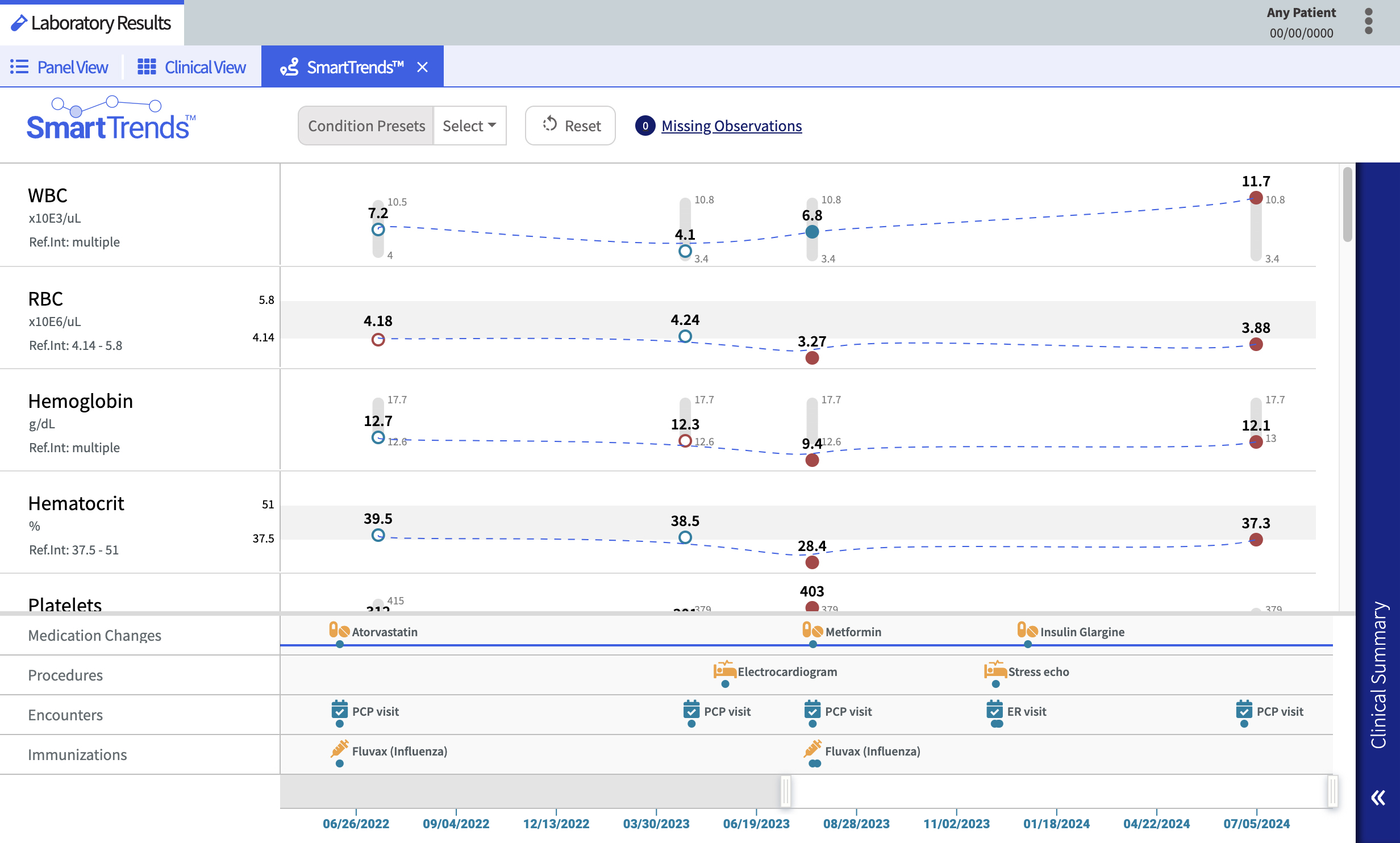Open the three-dot patient options menu

1369,22
